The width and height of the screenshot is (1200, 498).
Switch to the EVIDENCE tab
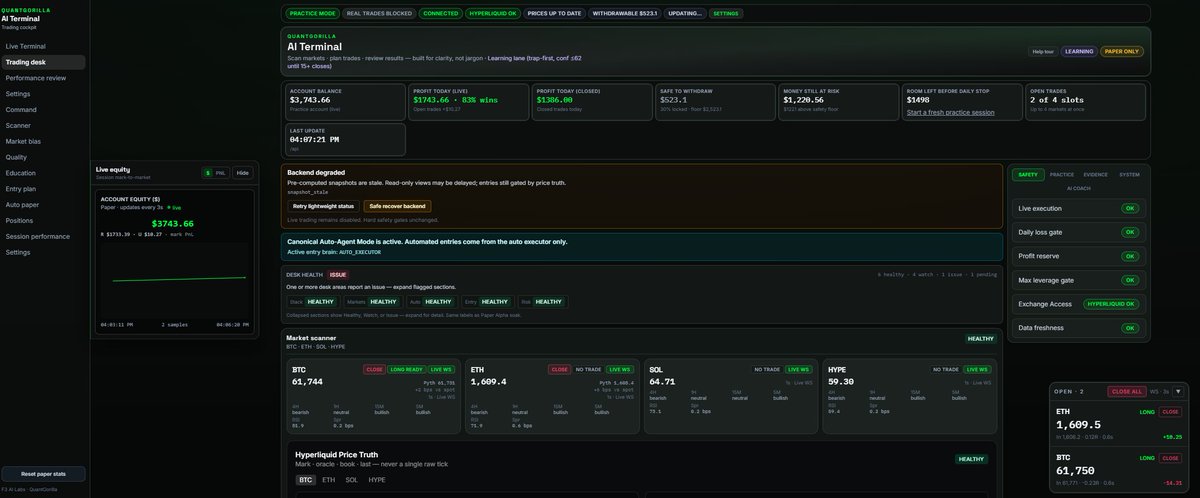(1096, 175)
